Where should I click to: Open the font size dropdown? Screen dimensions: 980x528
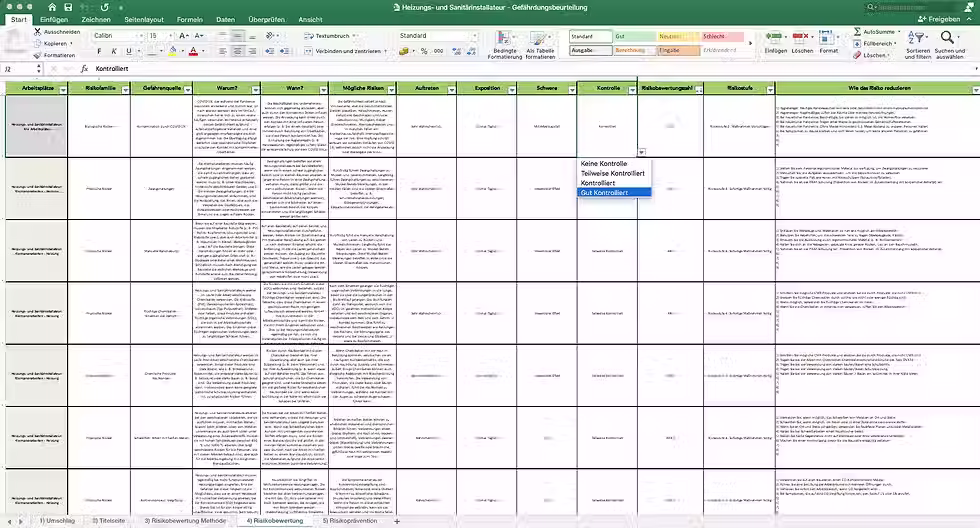[x=171, y=36]
